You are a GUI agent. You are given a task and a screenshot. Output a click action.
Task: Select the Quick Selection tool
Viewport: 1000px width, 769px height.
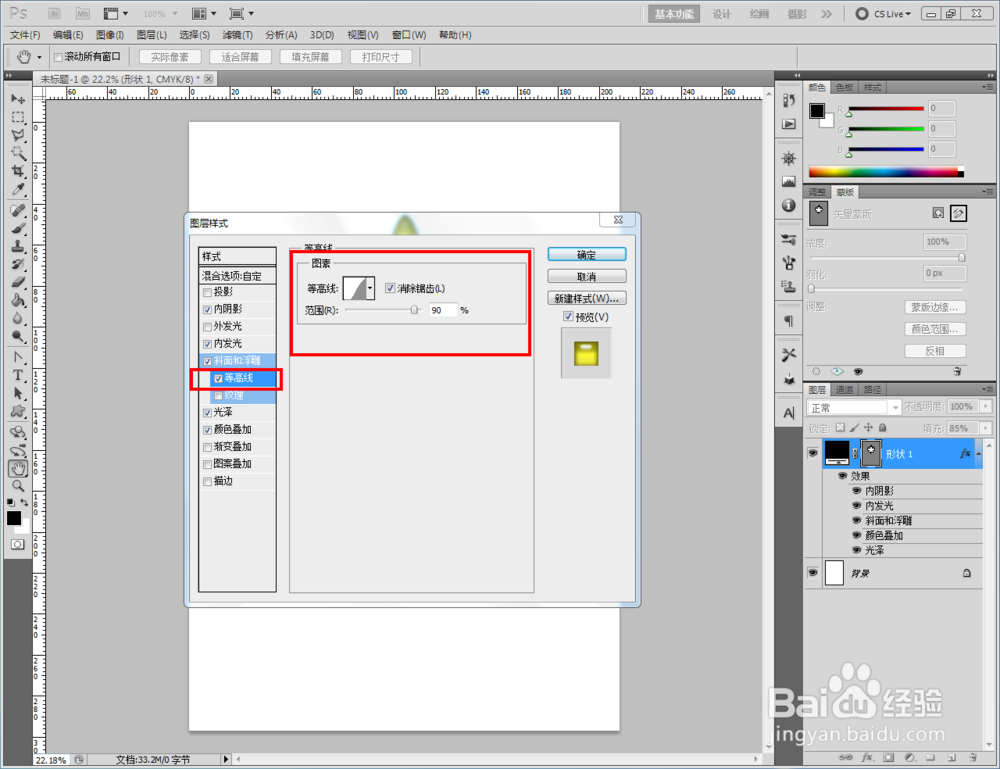[18, 153]
